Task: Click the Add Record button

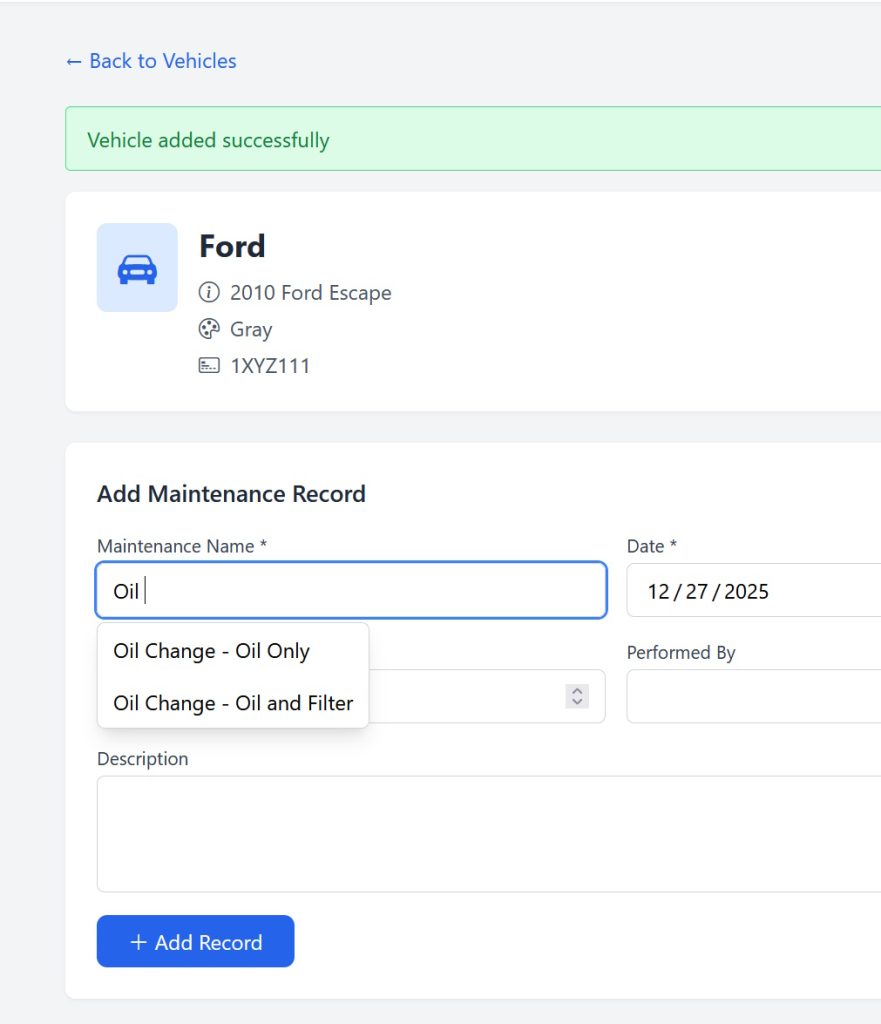Action: point(195,941)
